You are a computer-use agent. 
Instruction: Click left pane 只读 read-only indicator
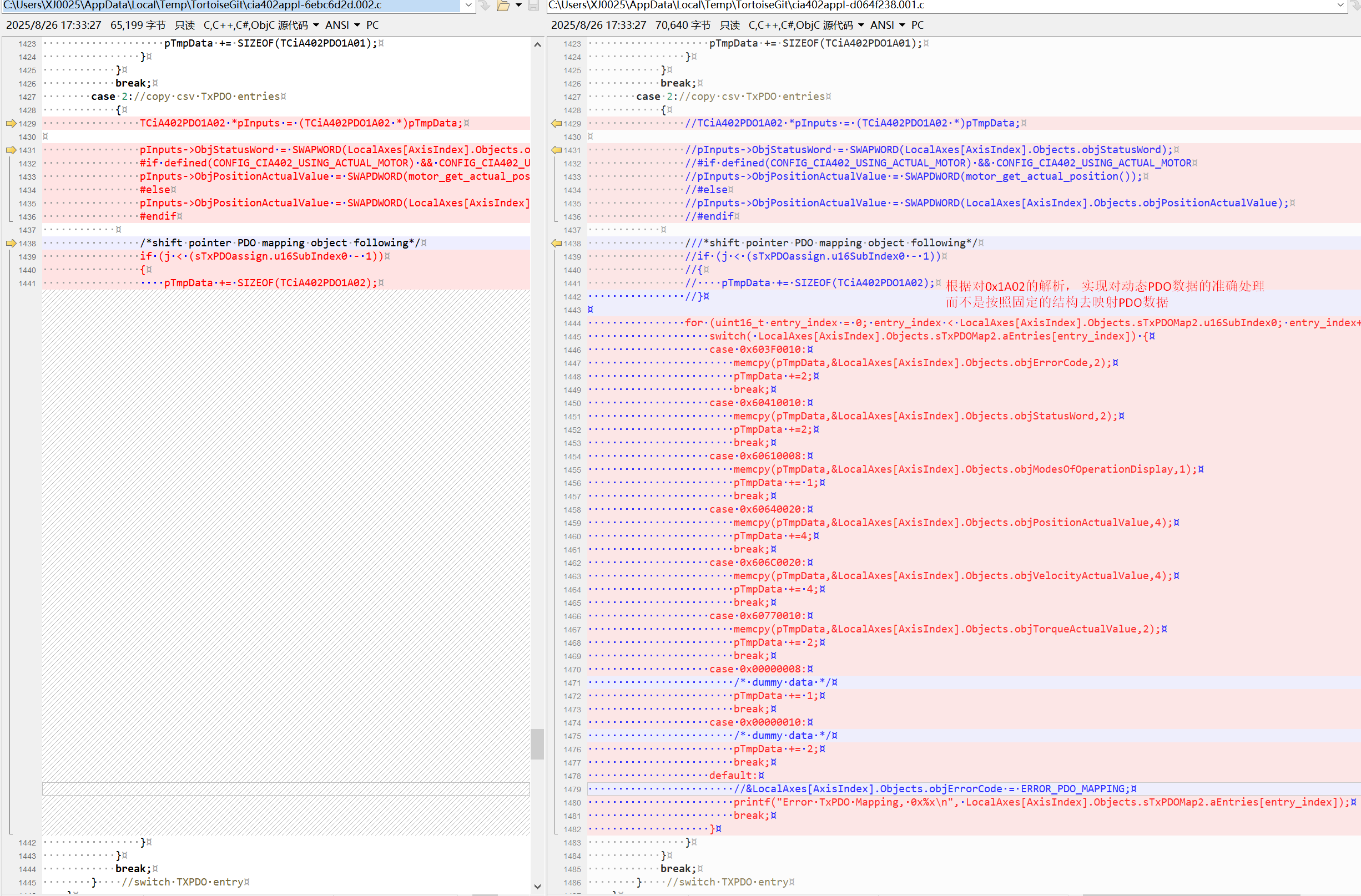[185, 25]
